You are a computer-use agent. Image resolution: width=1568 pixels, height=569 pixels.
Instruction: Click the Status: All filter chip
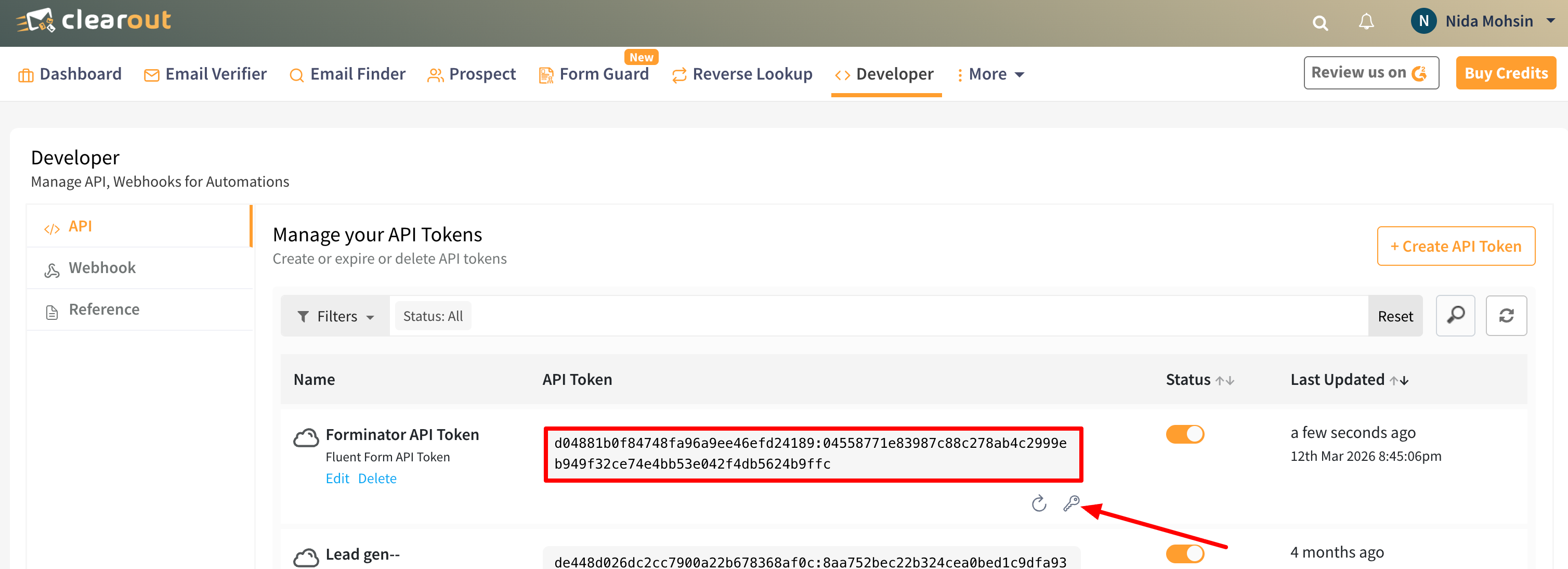433,316
